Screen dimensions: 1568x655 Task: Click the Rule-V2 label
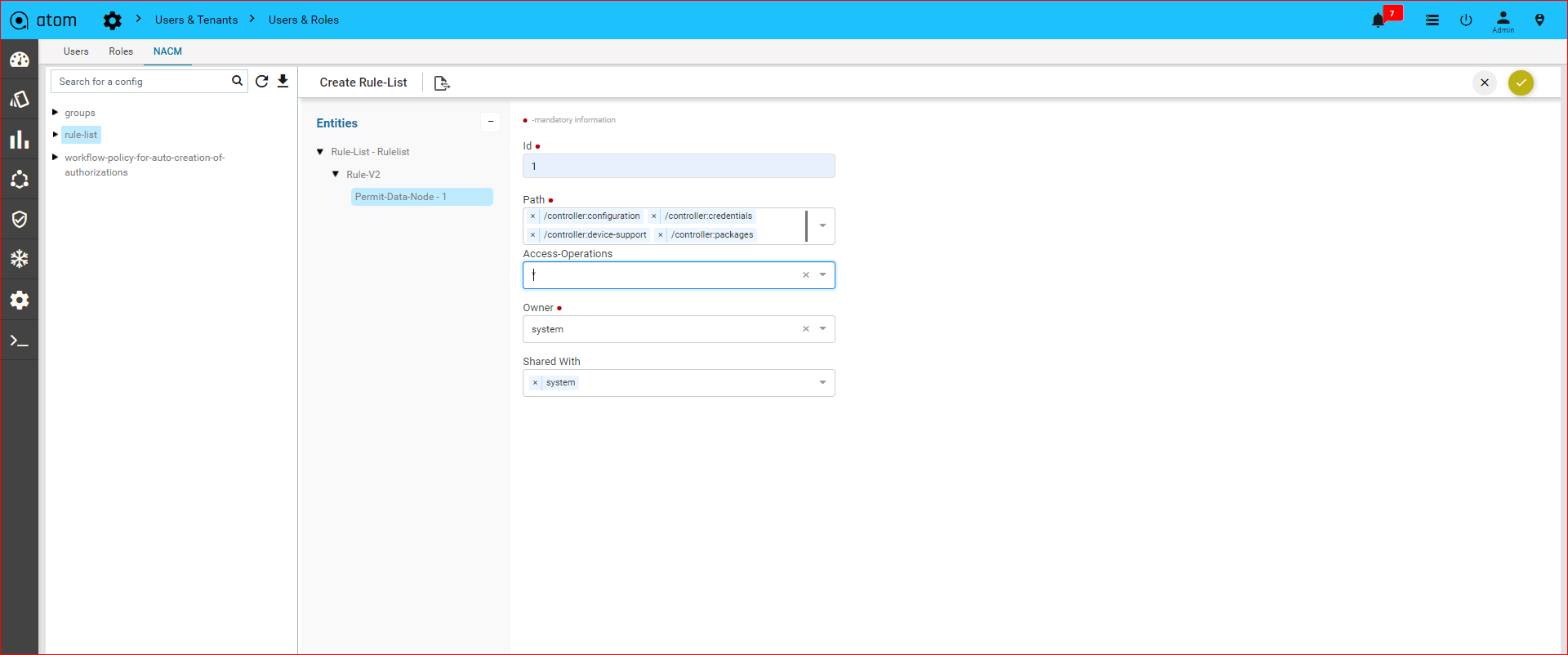[x=363, y=175]
